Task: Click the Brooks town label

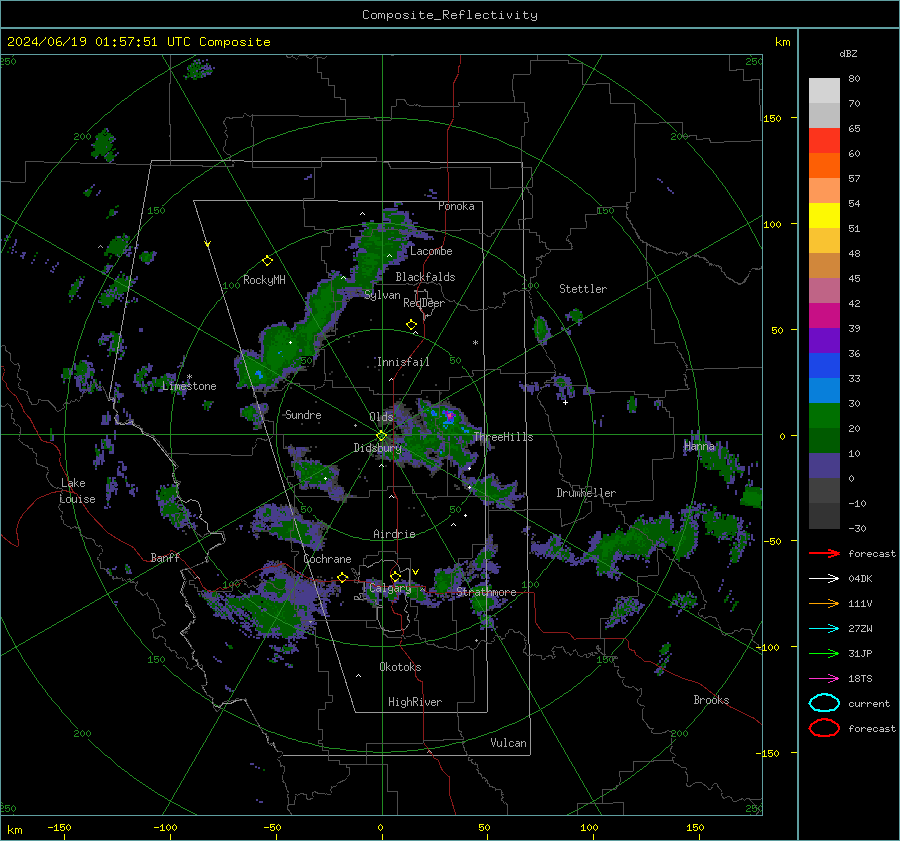Action: [711, 700]
